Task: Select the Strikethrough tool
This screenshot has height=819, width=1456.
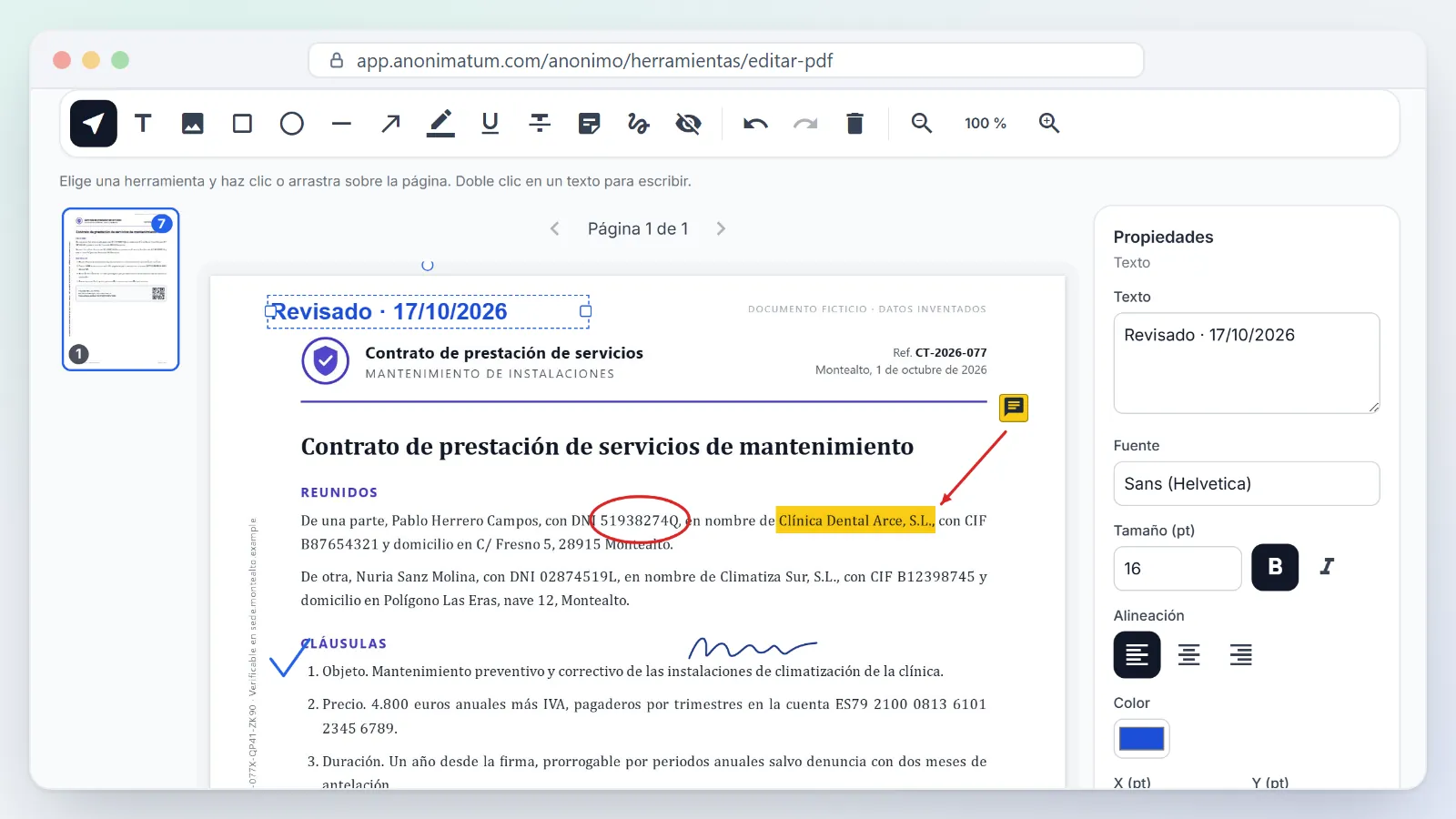Action: click(x=540, y=124)
